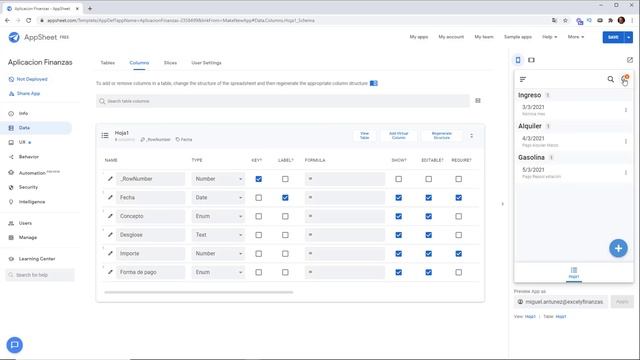Edit the Forma de pago column pencil icon
The image size is (640, 360).
coord(110,272)
